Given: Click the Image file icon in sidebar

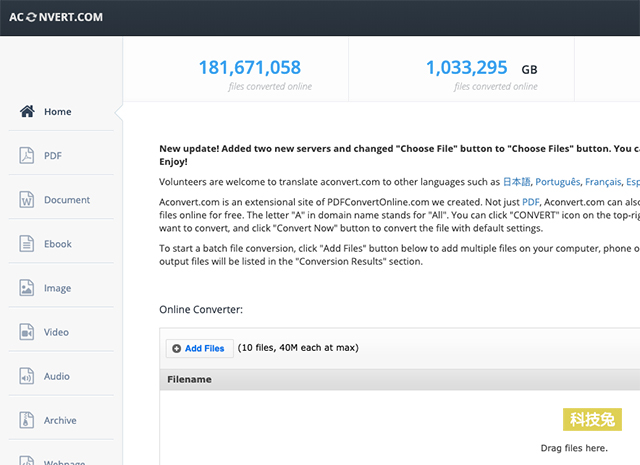Looking at the screenshot, I should point(27,287).
